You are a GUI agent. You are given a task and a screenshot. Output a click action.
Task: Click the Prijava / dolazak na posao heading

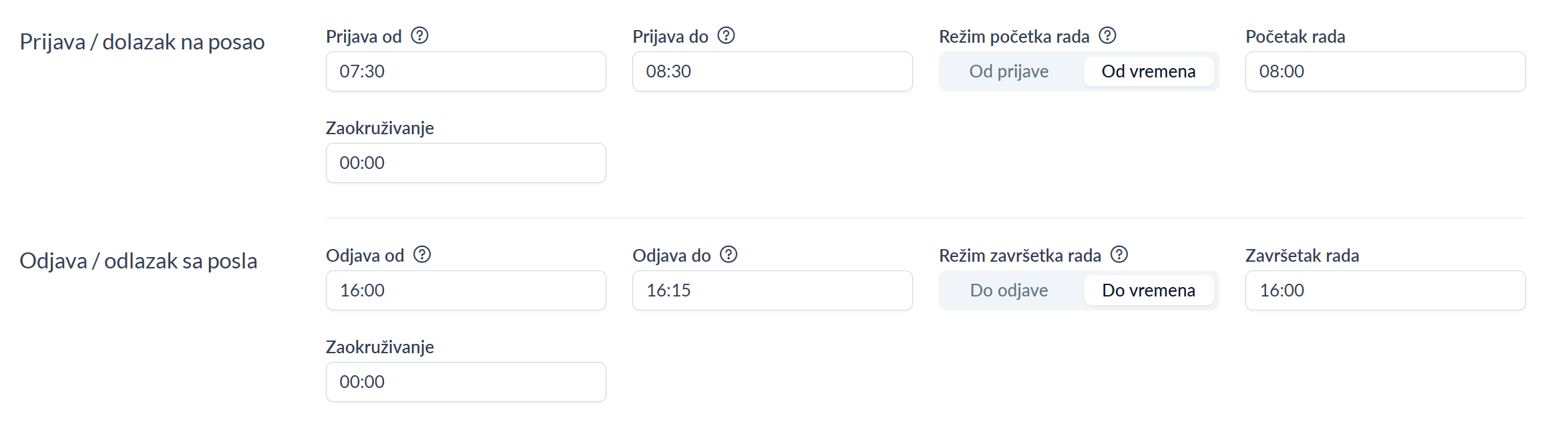coord(142,42)
